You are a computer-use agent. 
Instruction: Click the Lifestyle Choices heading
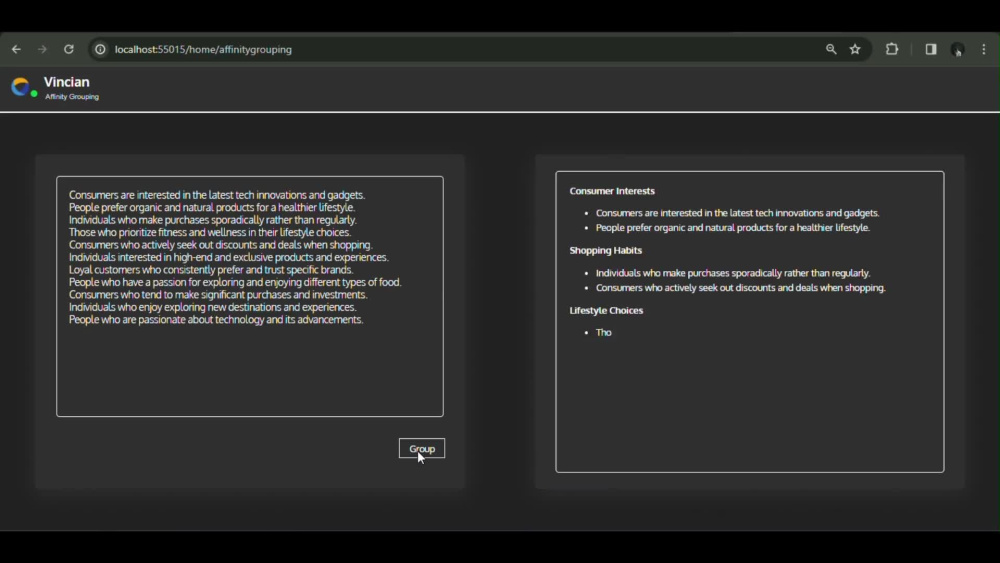point(607,310)
